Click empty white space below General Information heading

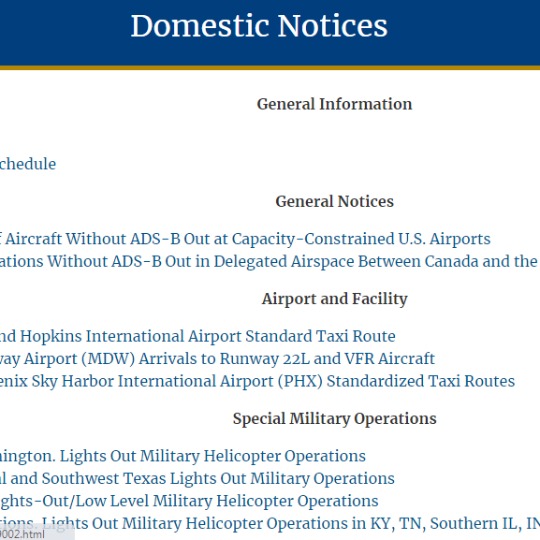(x=334, y=134)
